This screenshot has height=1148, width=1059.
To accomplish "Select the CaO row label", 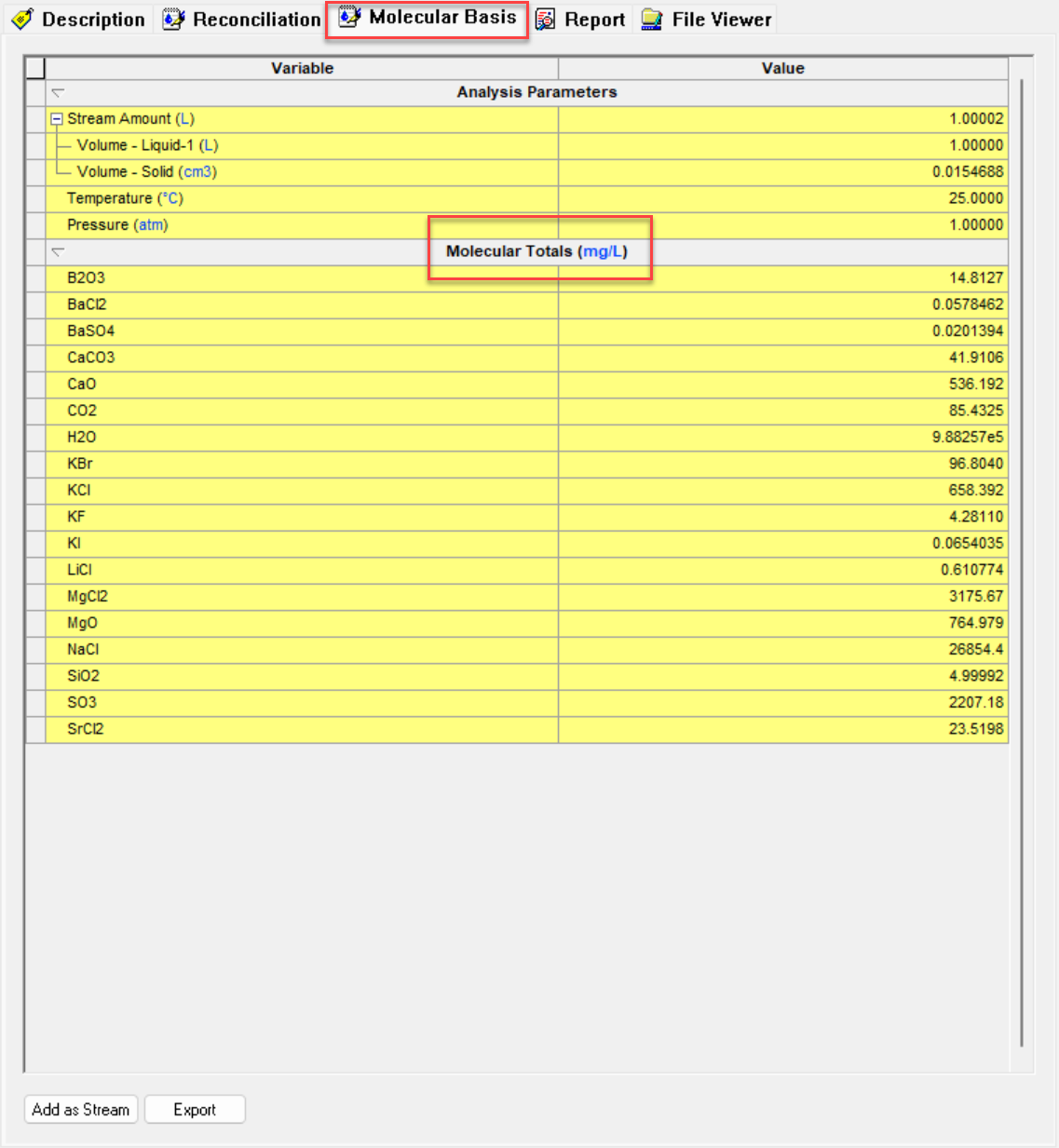I will pyautogui.click(x=81, y=385).
